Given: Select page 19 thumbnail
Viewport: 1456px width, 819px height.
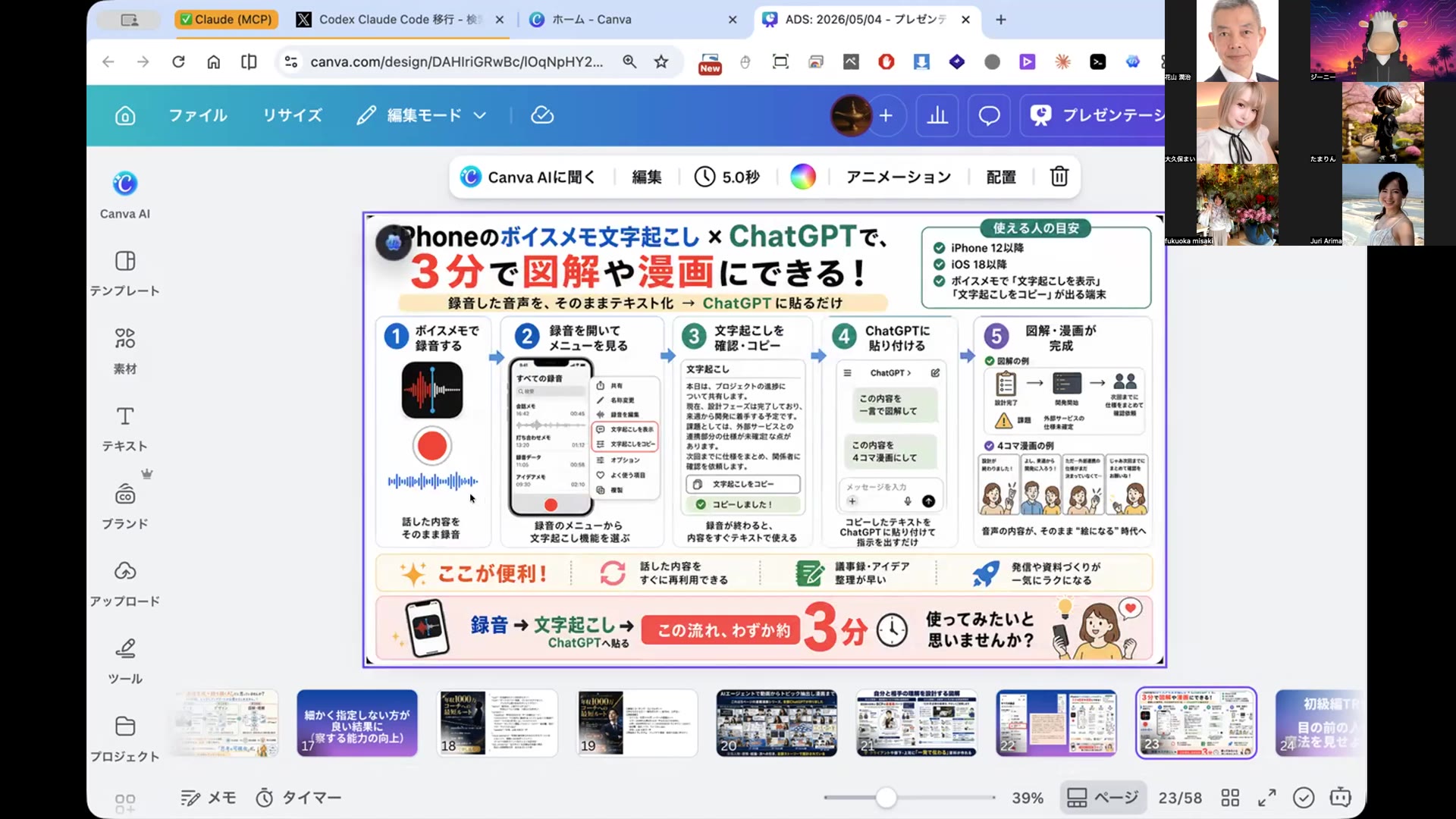Looking at the screenshot, I should click(x=637, y=723).
